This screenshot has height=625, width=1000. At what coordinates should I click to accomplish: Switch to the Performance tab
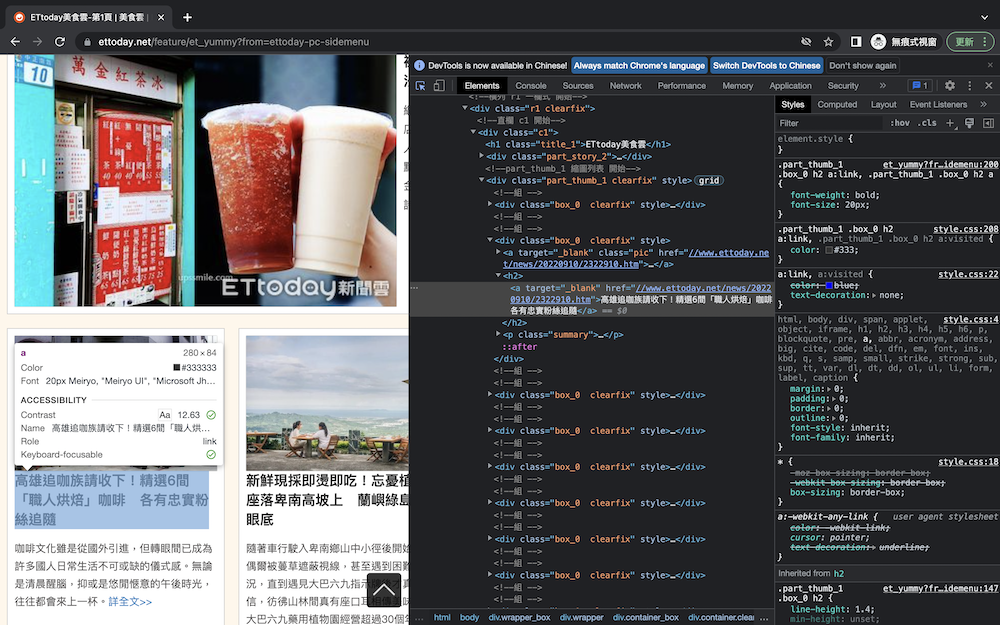point(682,85)
